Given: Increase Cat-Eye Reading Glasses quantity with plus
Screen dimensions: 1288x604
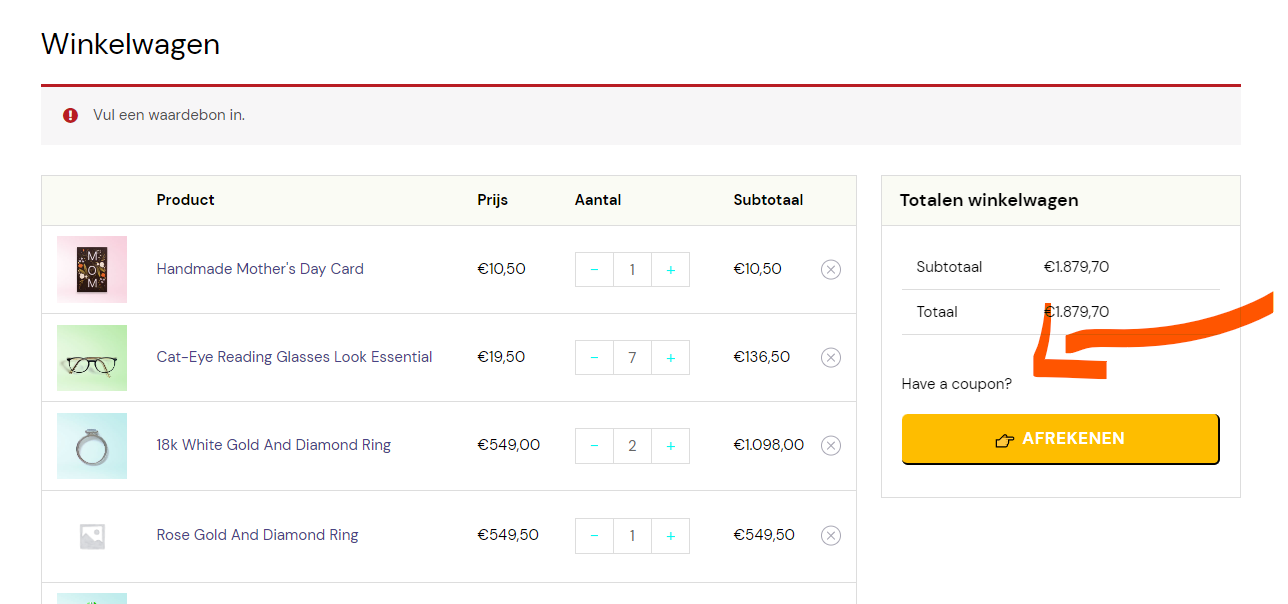Looking at the screenshot, I should [670, 358].
